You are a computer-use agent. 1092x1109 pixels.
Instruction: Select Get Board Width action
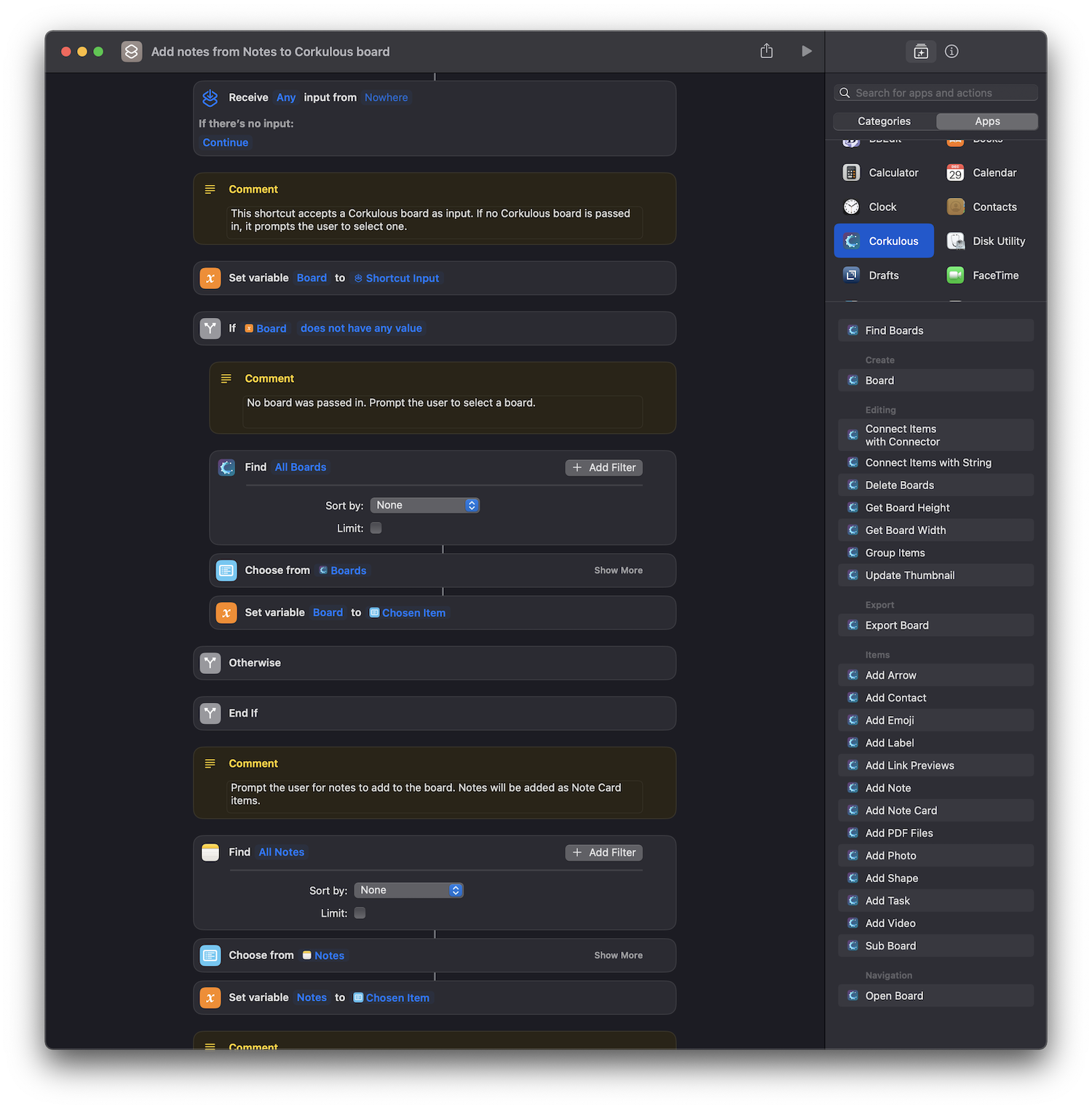coord(936,530)
